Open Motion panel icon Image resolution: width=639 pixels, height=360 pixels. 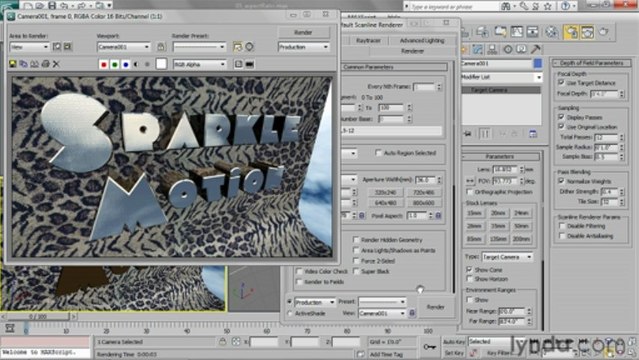[x=508, y=49]
